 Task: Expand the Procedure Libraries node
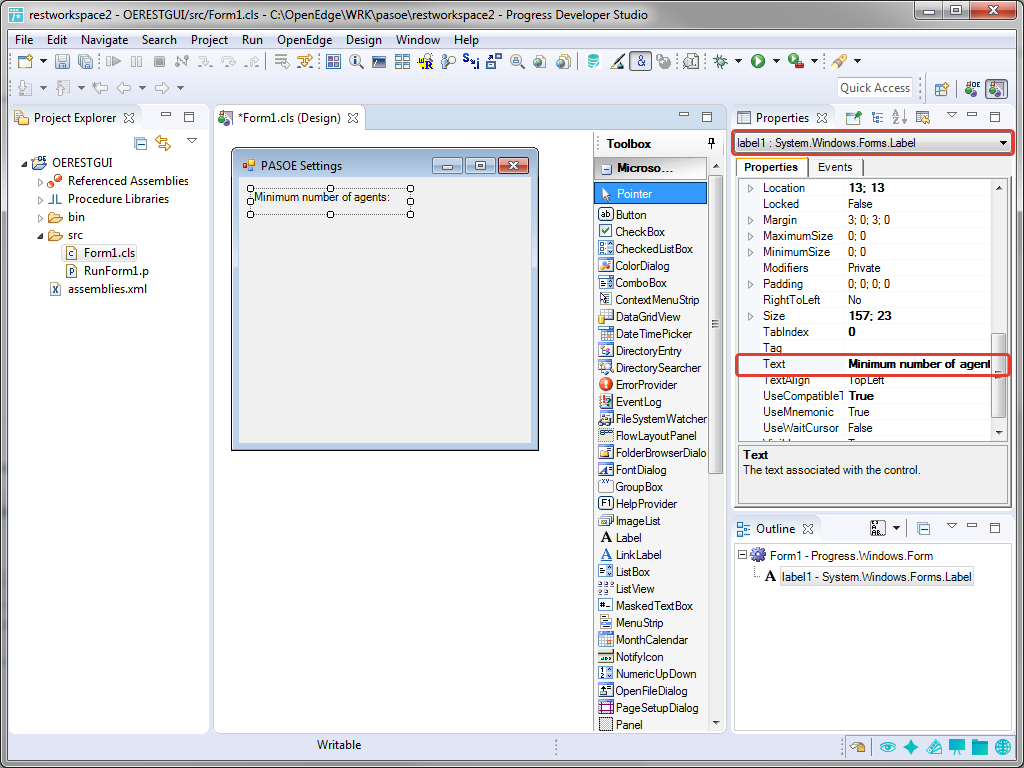click(x=40, y=200)
